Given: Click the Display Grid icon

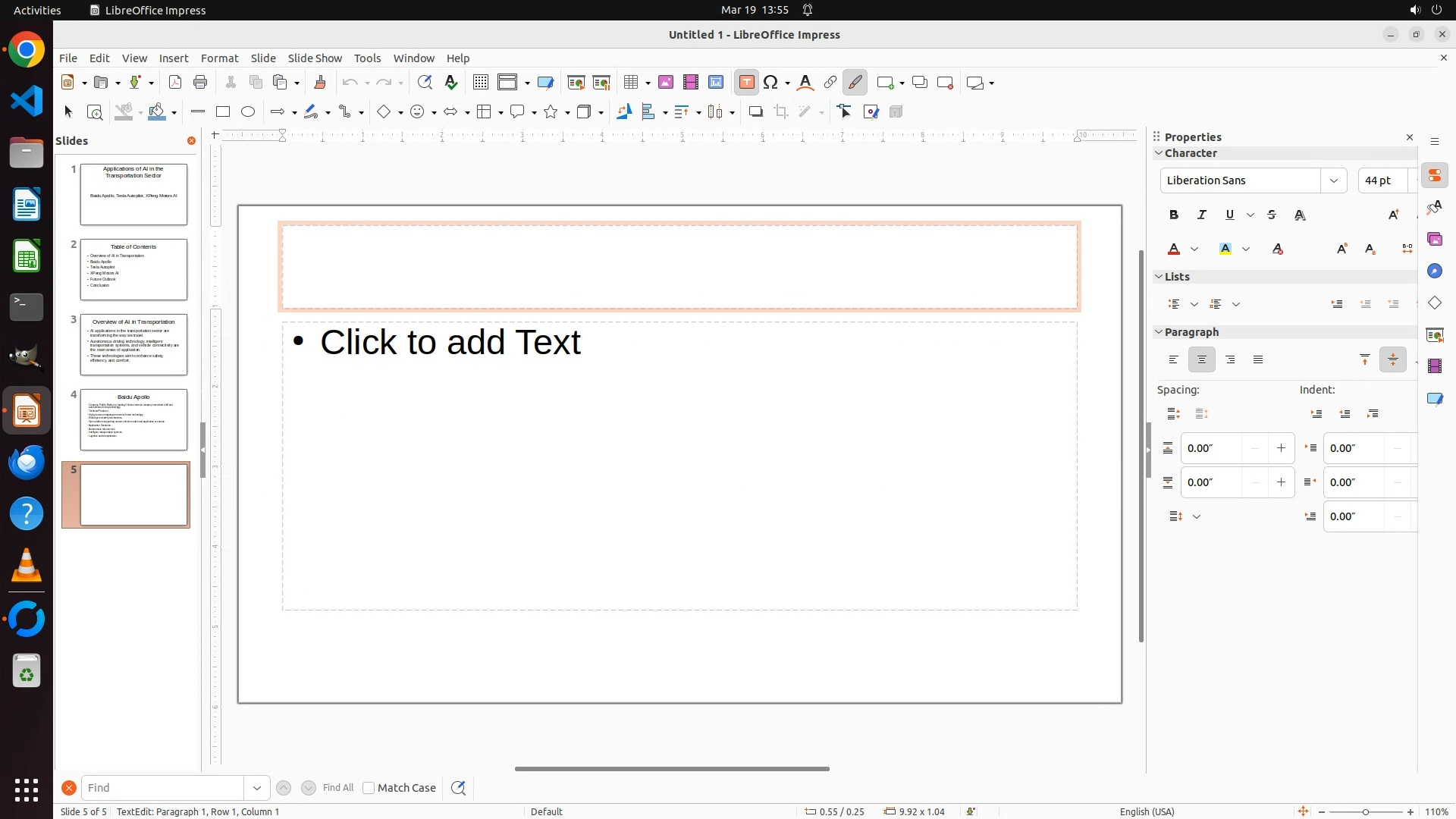Looking at the screenshot, I should [480, 83].
